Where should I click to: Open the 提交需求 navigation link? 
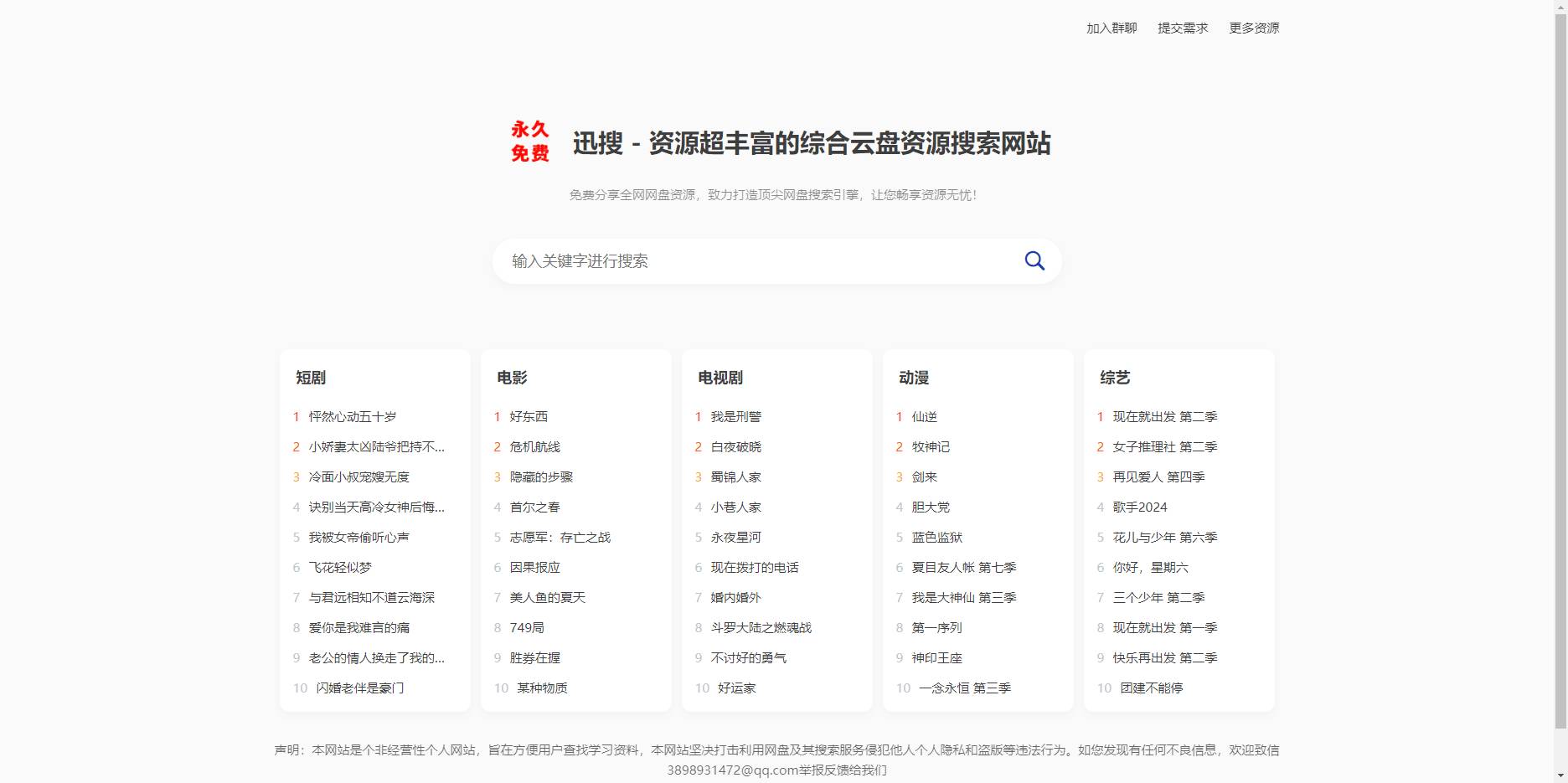1182,27
